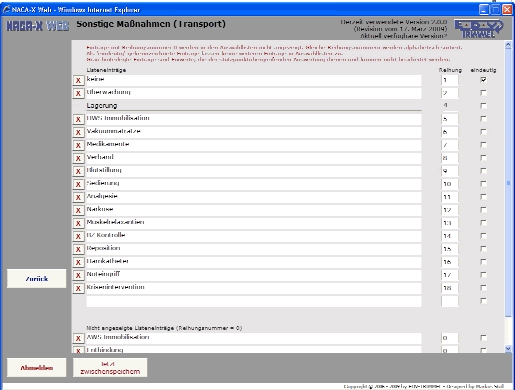515x390 pixels.
Task: Remove the Verband entry with its X
Action: click(x=78, y=158)
